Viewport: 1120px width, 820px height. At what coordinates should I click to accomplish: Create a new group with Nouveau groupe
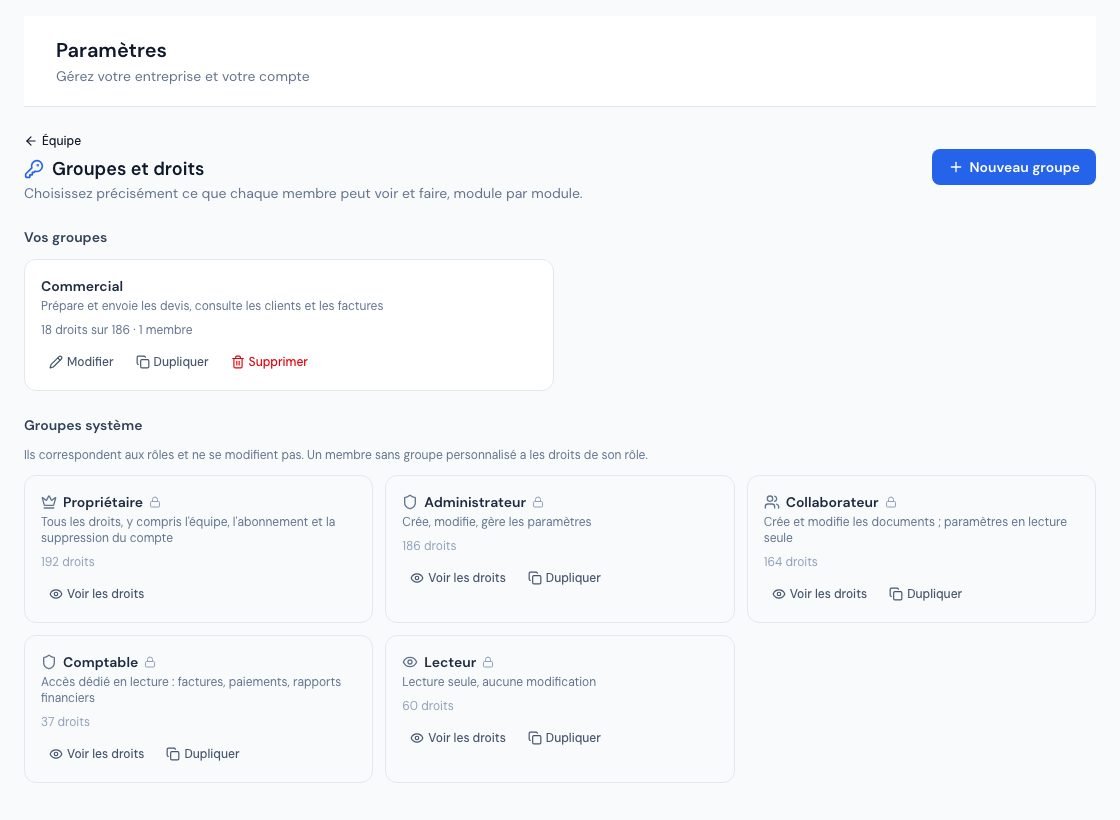tap(1013, 167)
